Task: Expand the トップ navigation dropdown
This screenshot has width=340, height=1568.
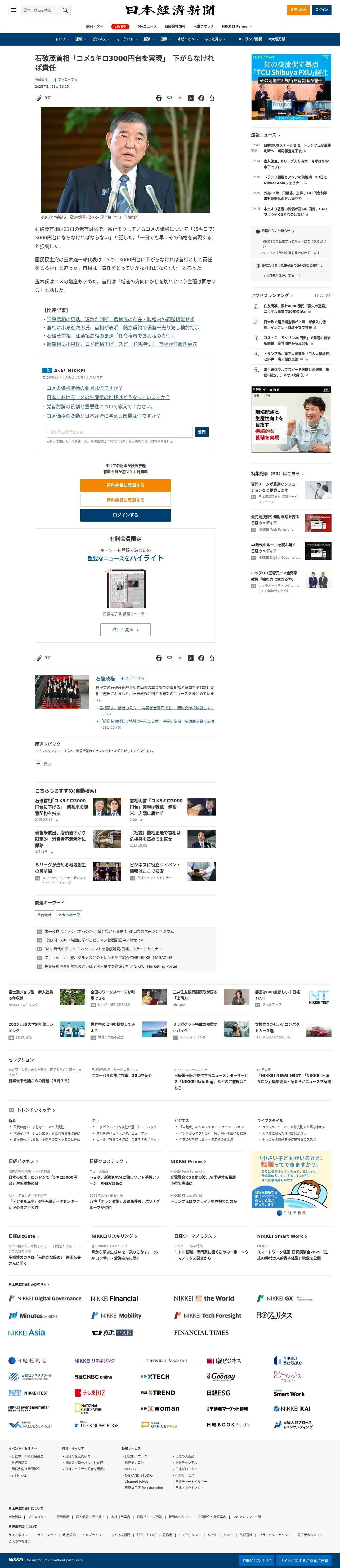Action: click(x=61, y=39)
